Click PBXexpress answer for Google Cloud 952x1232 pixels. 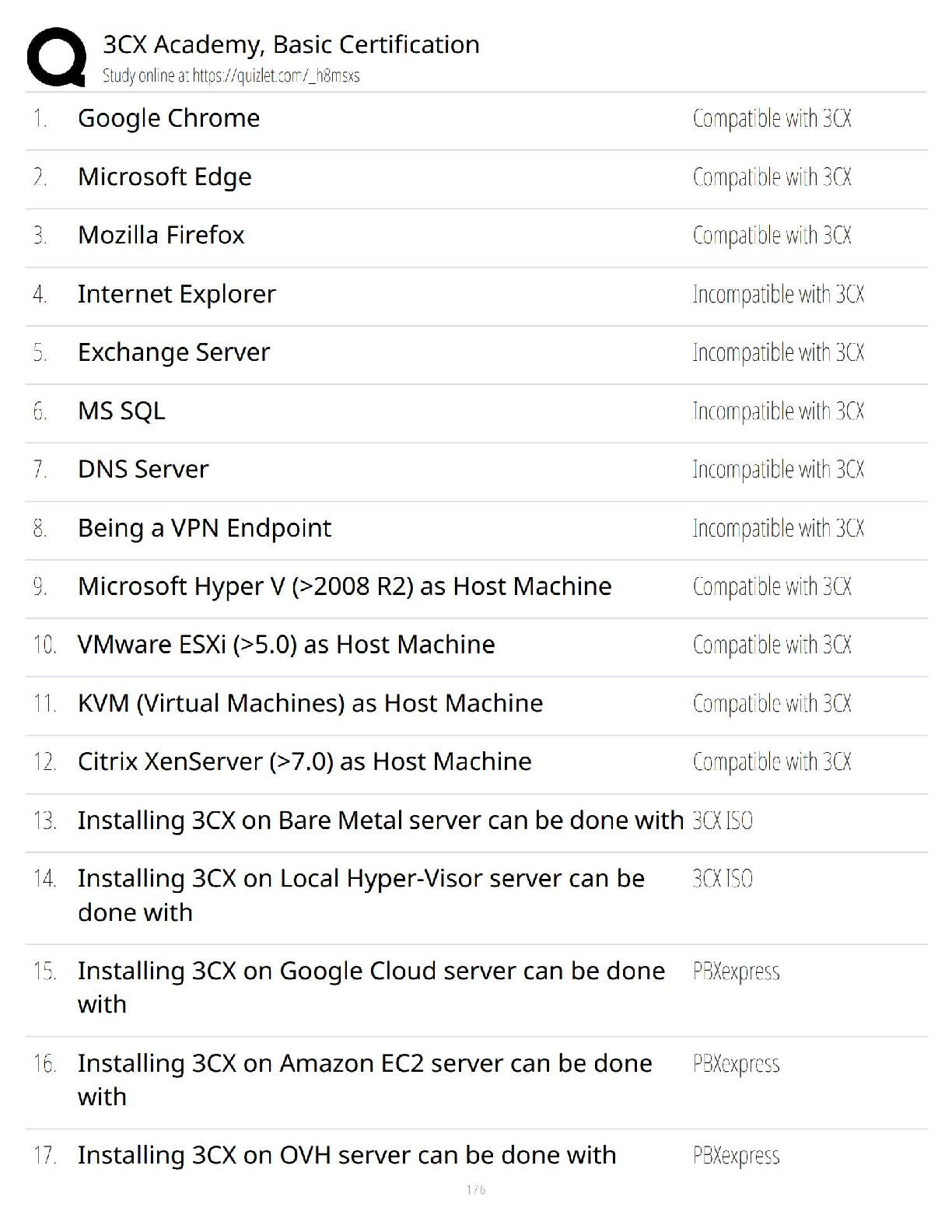(x=736, y=971)
